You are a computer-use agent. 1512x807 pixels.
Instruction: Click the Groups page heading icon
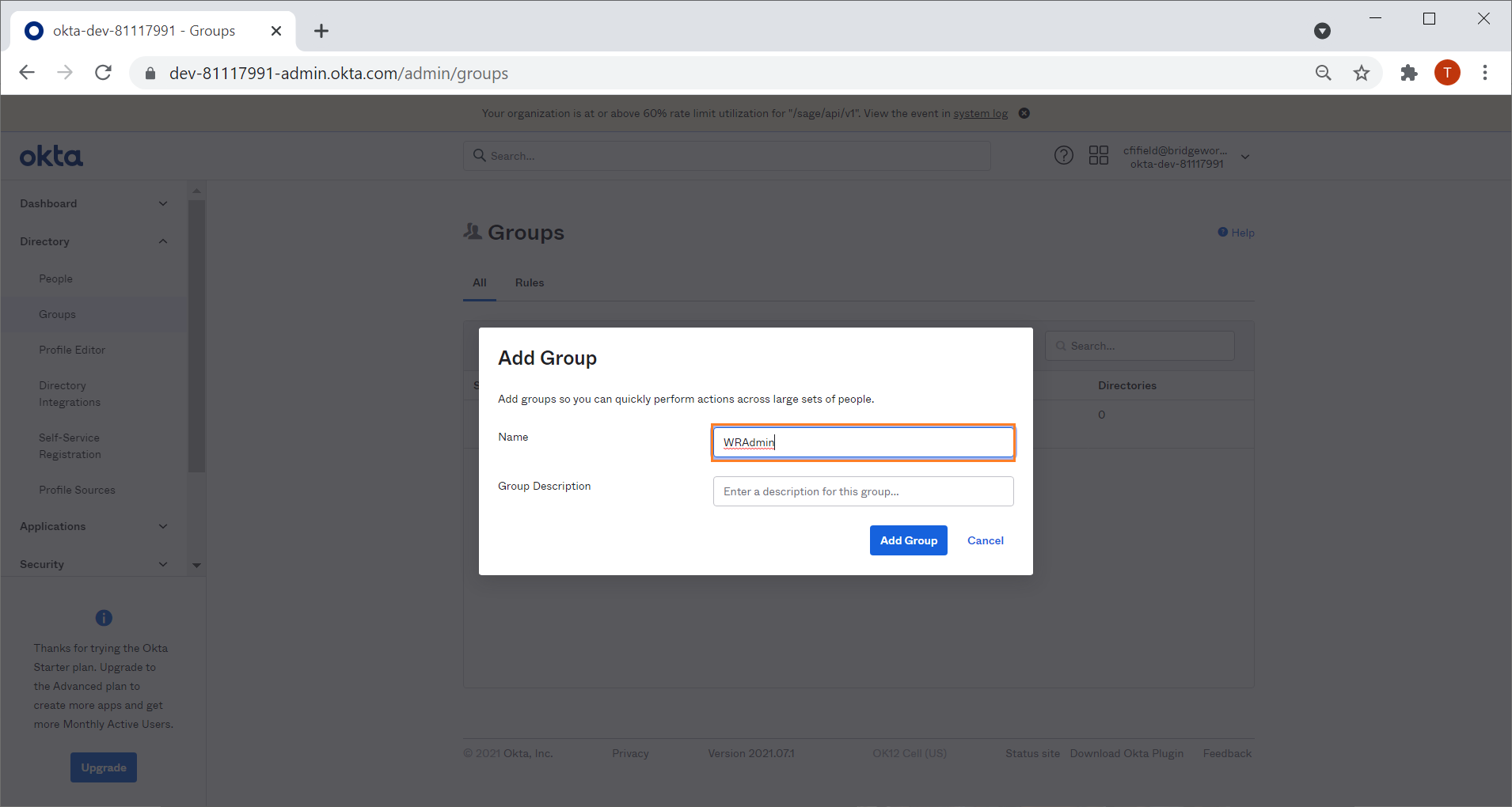pos(473,231)
